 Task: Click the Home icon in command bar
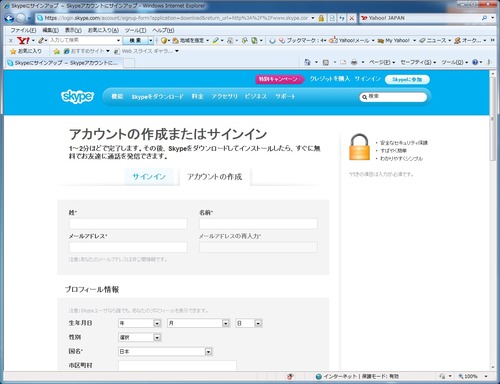307,62
